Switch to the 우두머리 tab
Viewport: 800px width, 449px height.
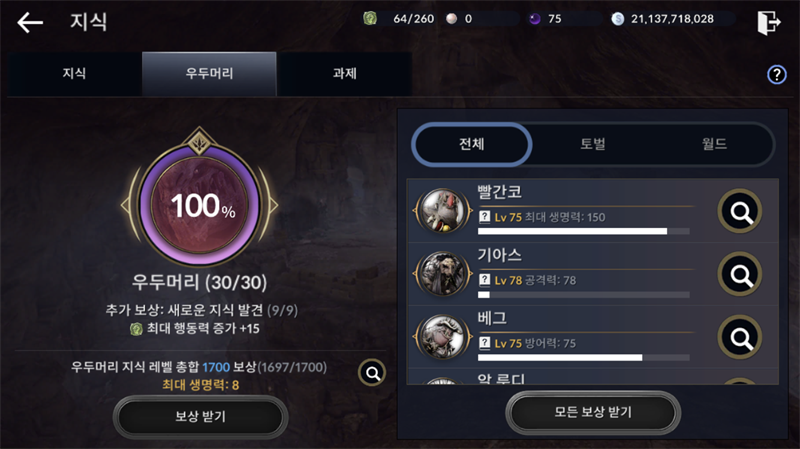coord(209,73)
